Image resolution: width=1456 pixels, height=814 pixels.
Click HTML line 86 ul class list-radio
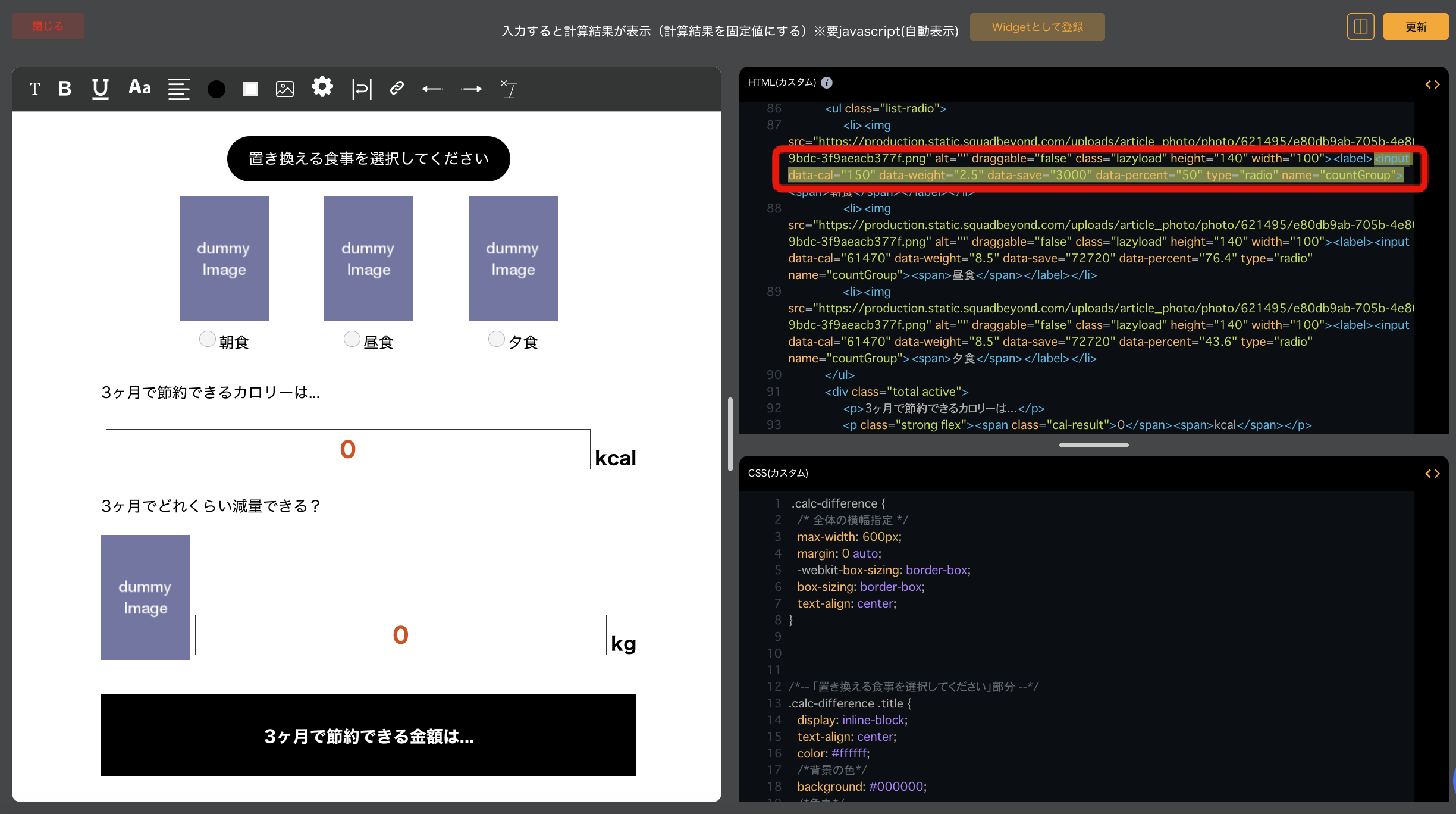point(886,108)
